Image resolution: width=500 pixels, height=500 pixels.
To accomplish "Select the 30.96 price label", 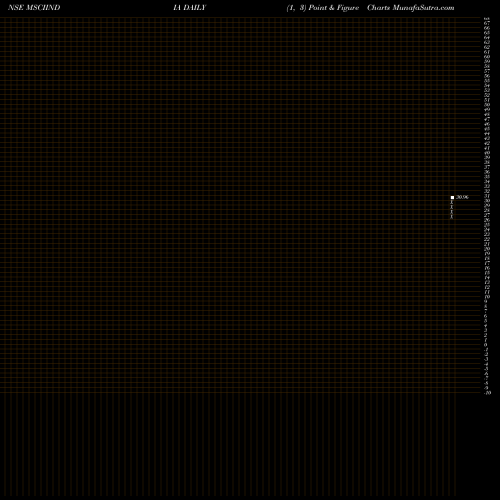I will 462,197.
